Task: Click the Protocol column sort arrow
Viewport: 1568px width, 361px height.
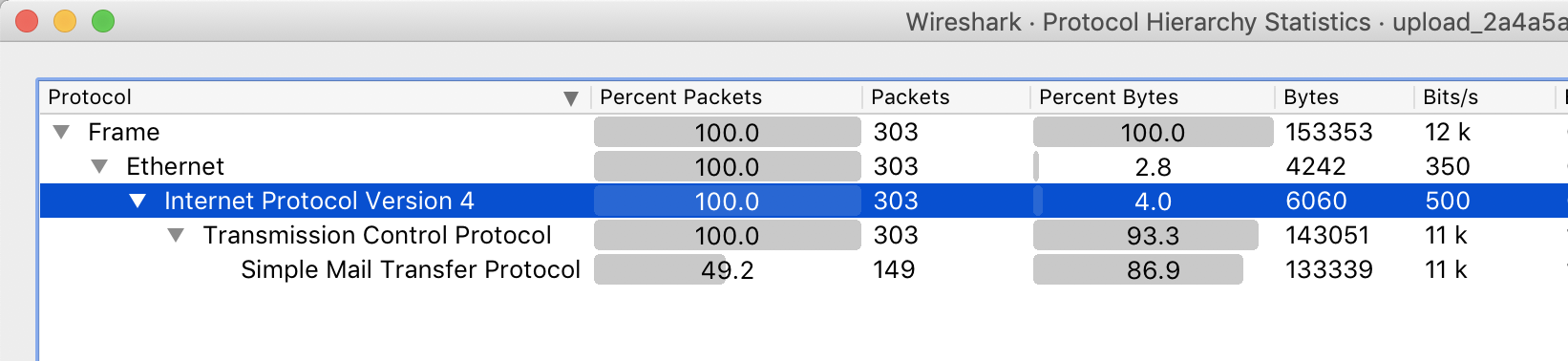Action: point(571,98)
